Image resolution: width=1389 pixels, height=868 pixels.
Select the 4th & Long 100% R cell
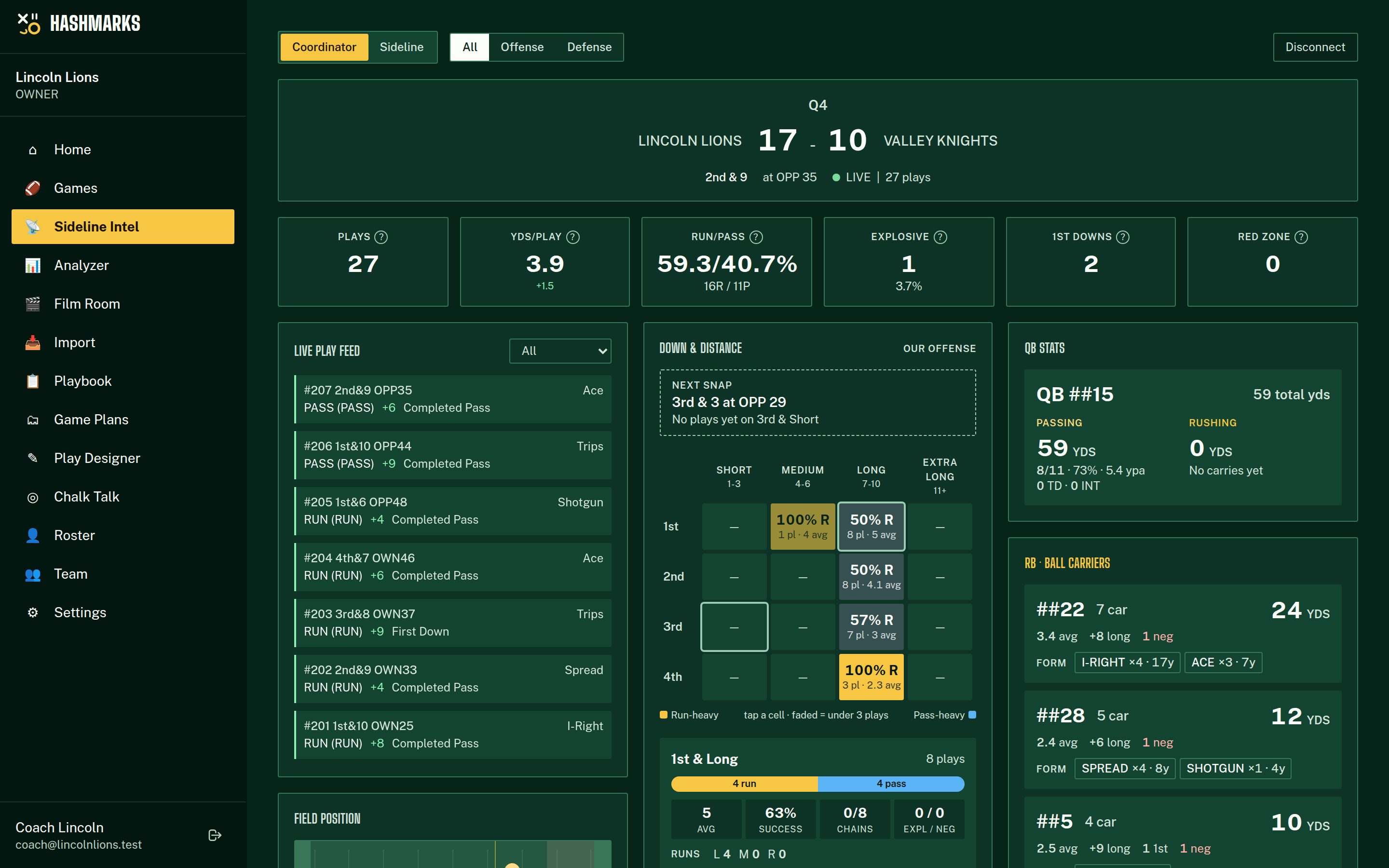[872, 677]
